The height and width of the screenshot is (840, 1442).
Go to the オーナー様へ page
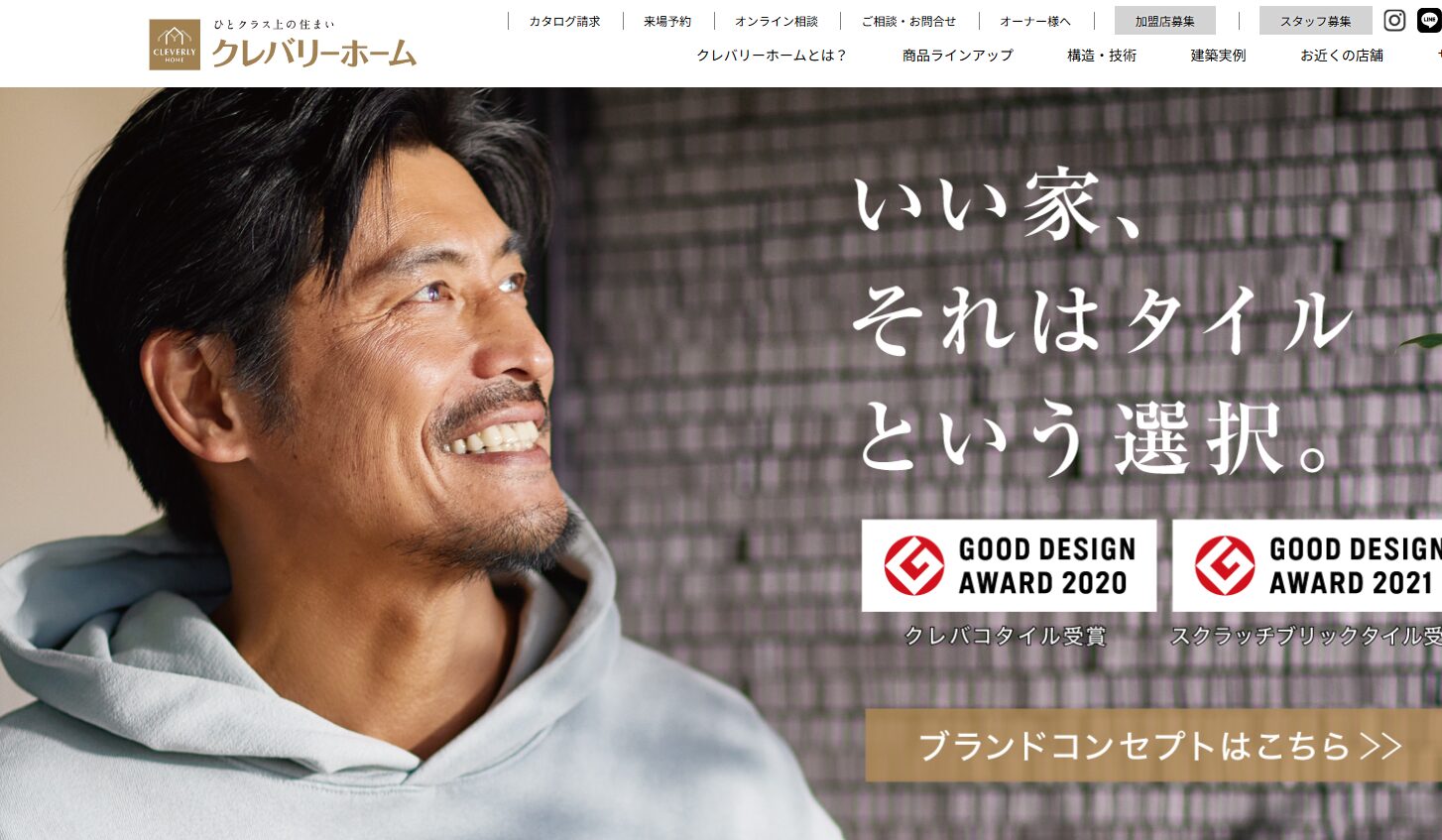(x=1035, y=21)
